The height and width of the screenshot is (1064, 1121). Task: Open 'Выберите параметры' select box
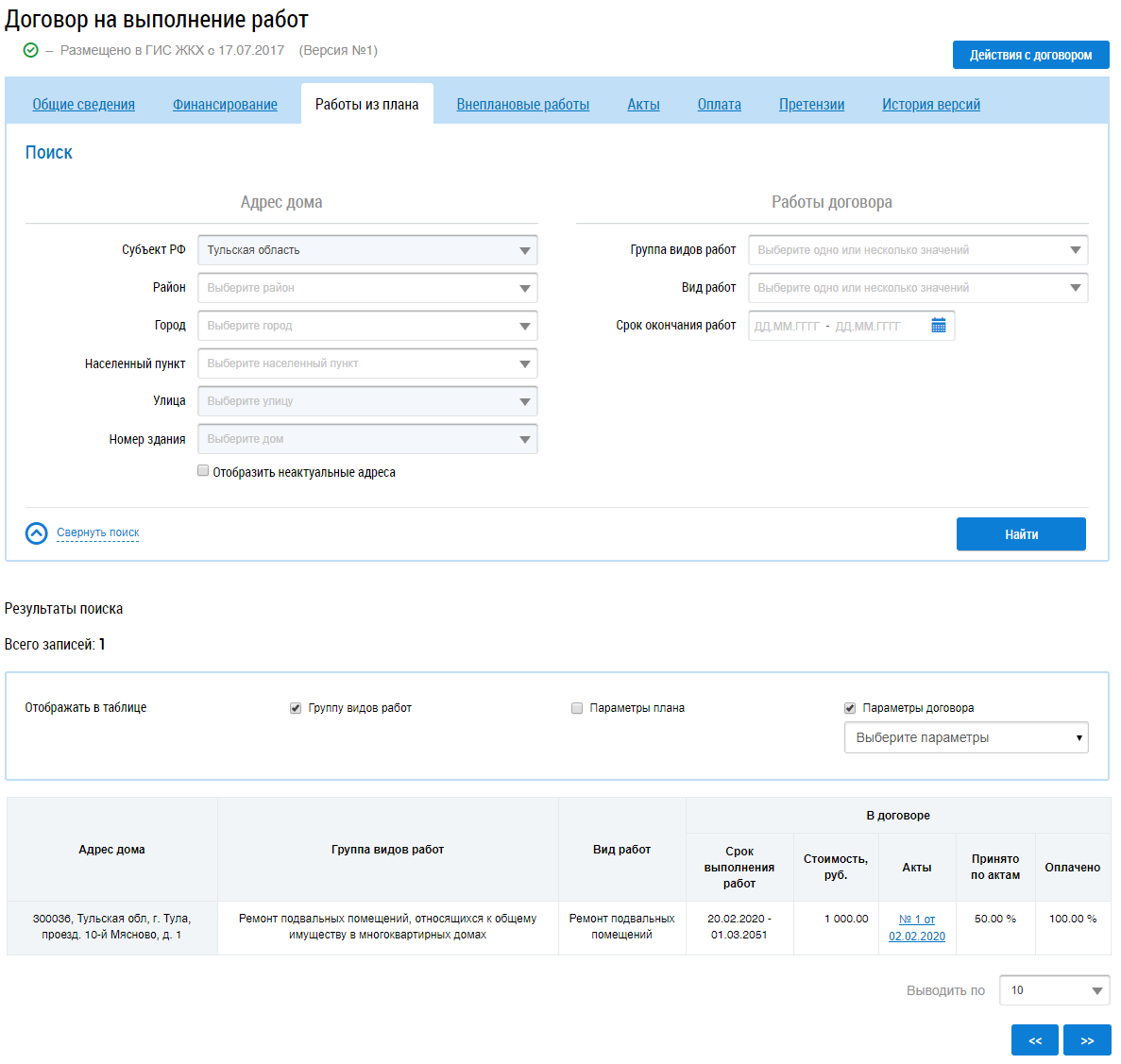pos(965,738)
